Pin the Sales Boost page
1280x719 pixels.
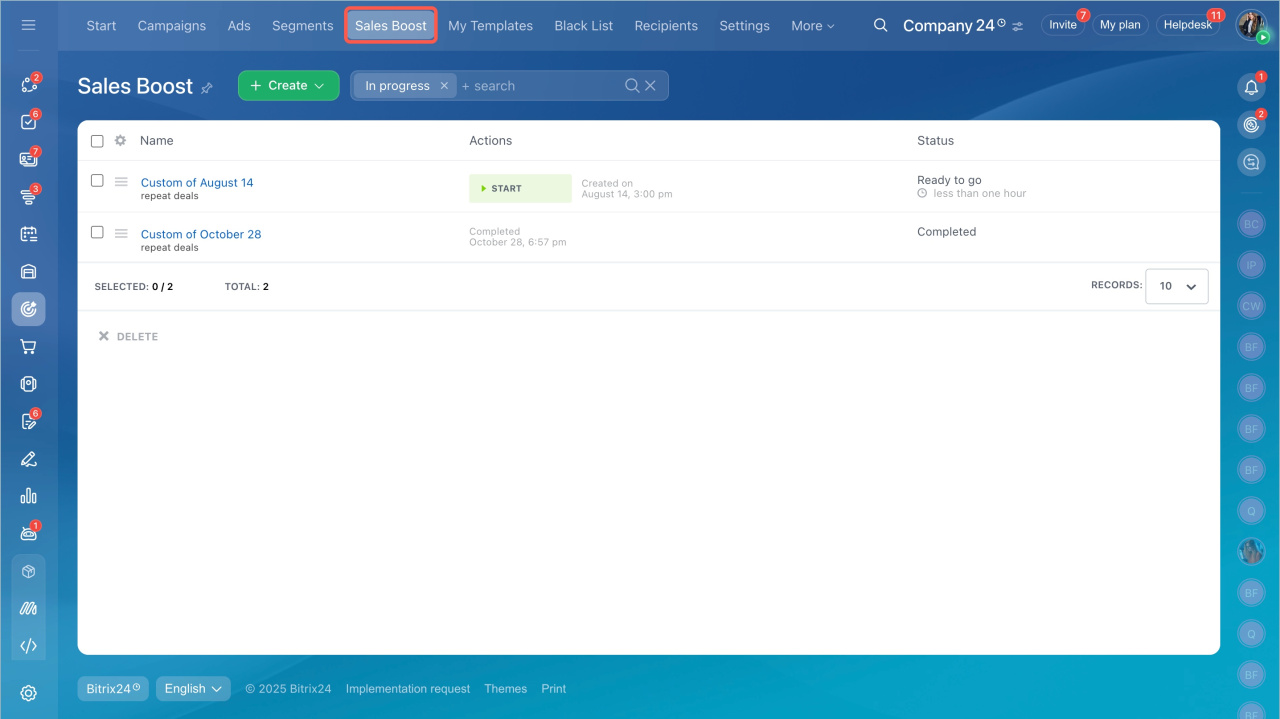[x=207, y=88]
